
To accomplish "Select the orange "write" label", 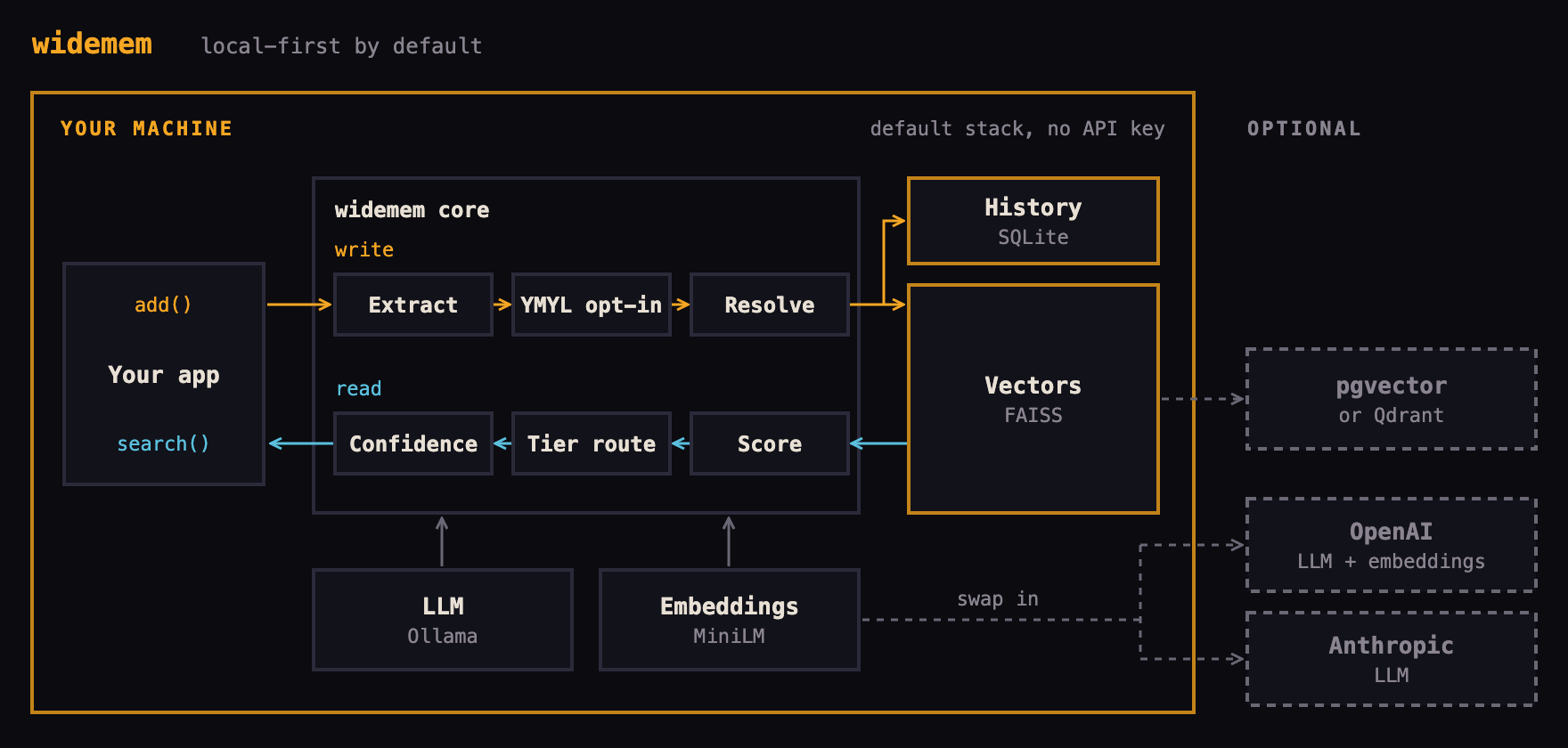I will coord(363,249).
